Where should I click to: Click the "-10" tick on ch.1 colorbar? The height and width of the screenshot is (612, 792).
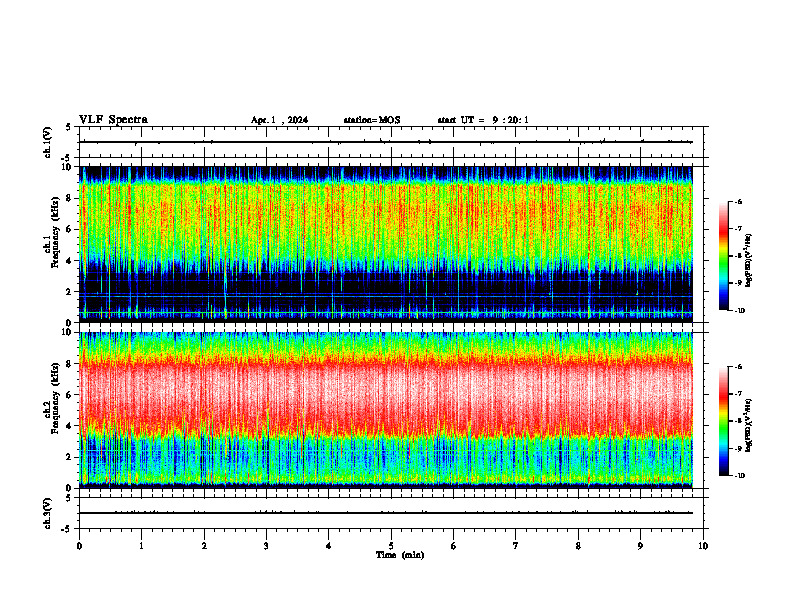(740, 311)
